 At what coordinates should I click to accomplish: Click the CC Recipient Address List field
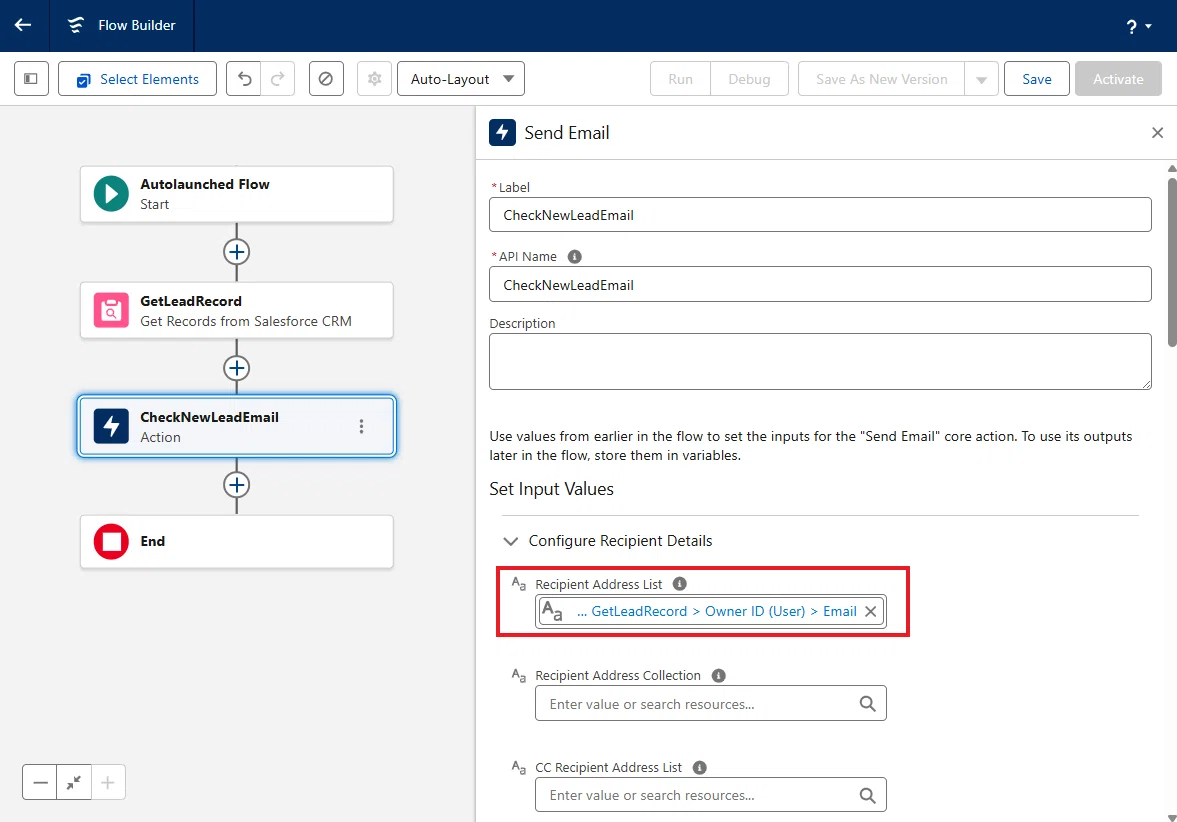point(710,795)
